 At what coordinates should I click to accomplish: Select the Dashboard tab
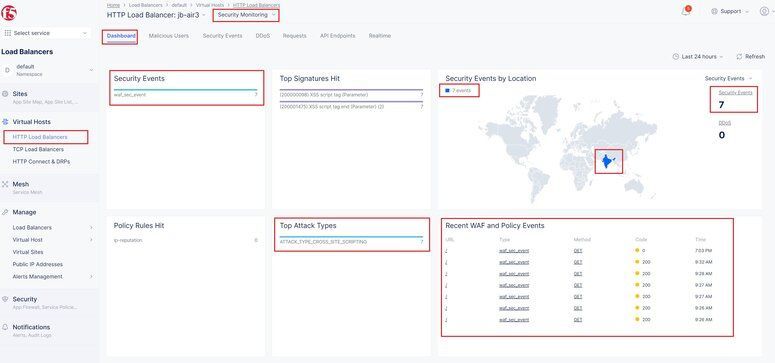click(x=121, y=36)
